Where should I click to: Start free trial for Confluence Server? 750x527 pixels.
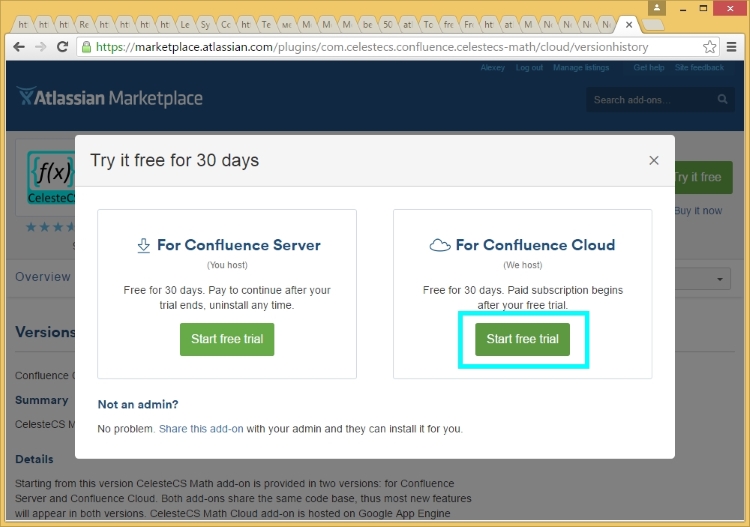(227, 339)
